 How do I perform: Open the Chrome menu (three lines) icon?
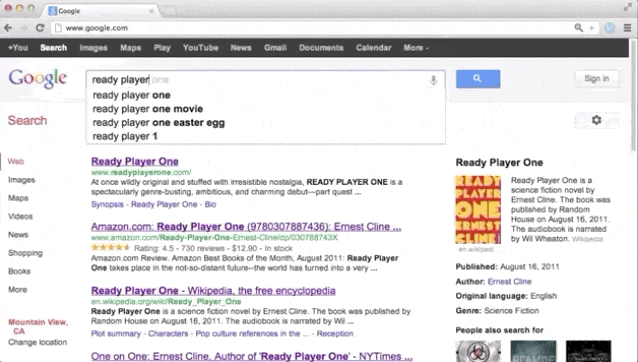[627, 28]
